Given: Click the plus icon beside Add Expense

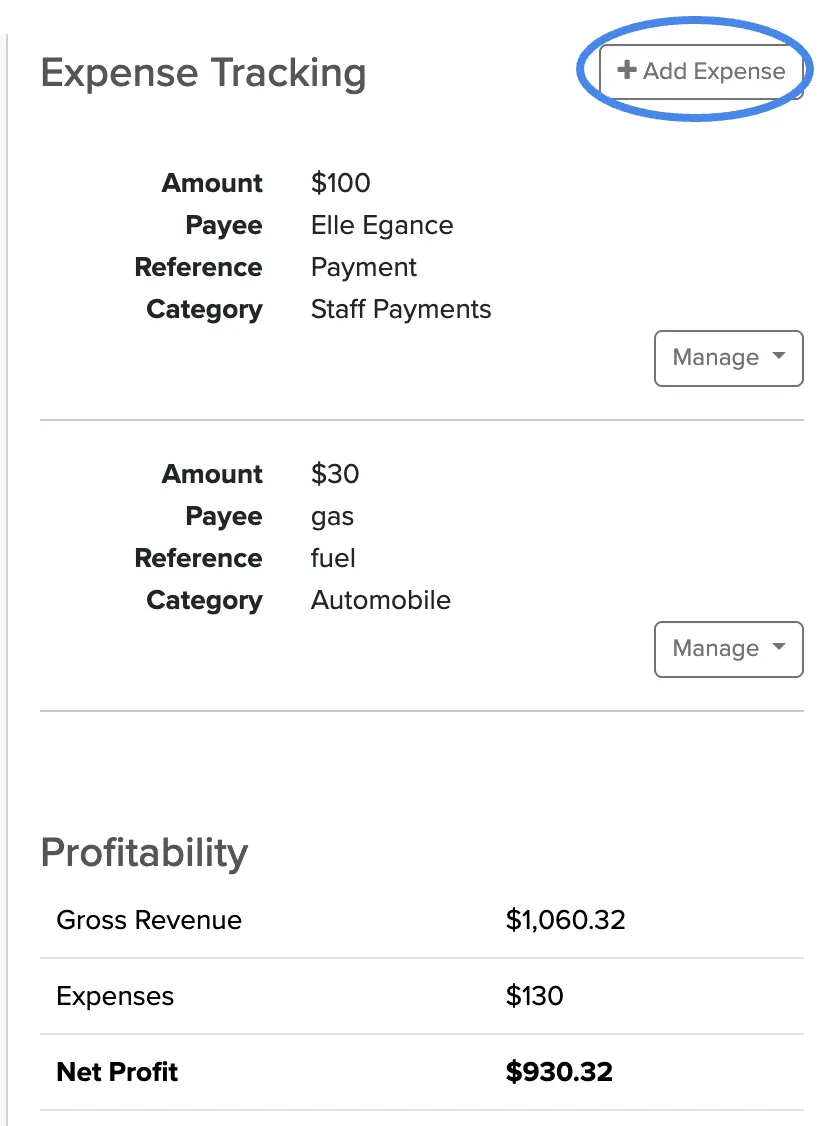Looking at the screenshot, I should tap(627, 70).
